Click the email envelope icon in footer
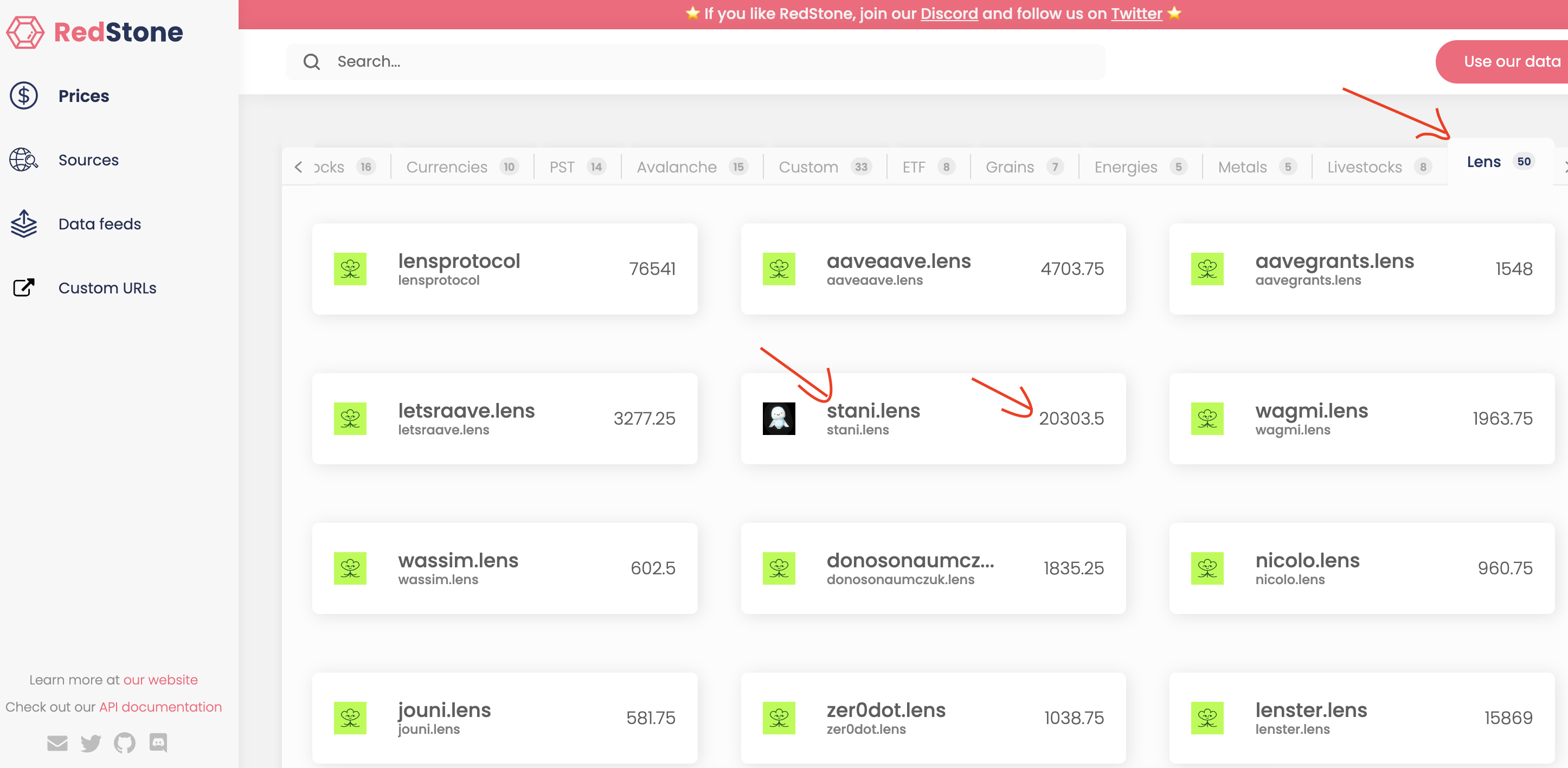 coord(57,743)
